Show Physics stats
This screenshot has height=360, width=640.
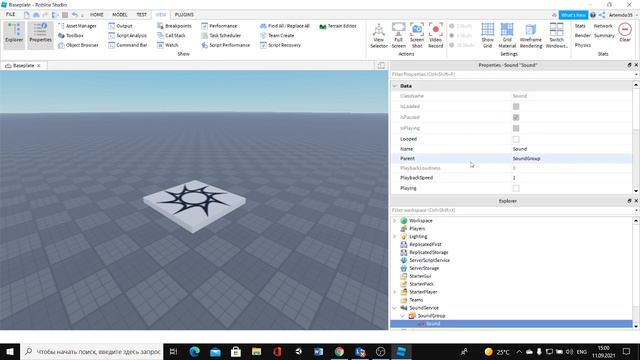pyautogui.click(x=583, y=45)
